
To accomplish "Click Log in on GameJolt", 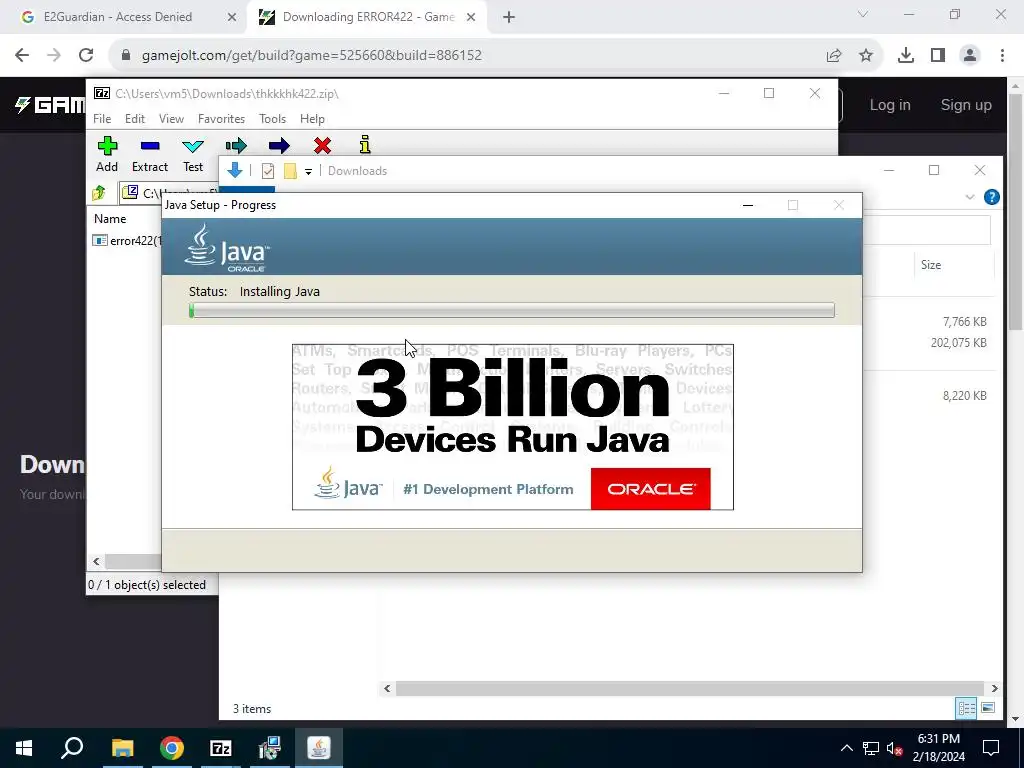I will coord(889,105).
